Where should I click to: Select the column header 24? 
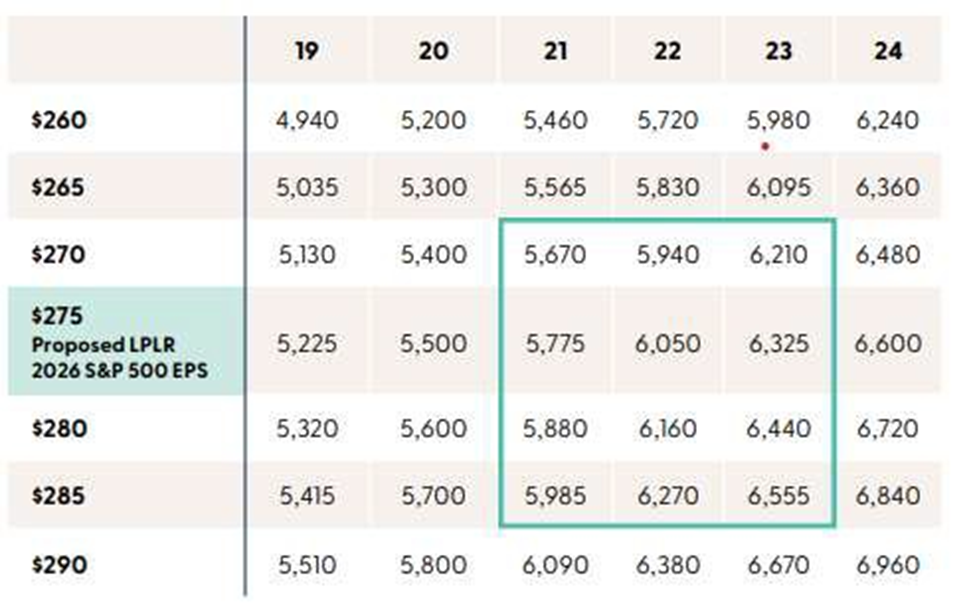click(x=888, y=51)
